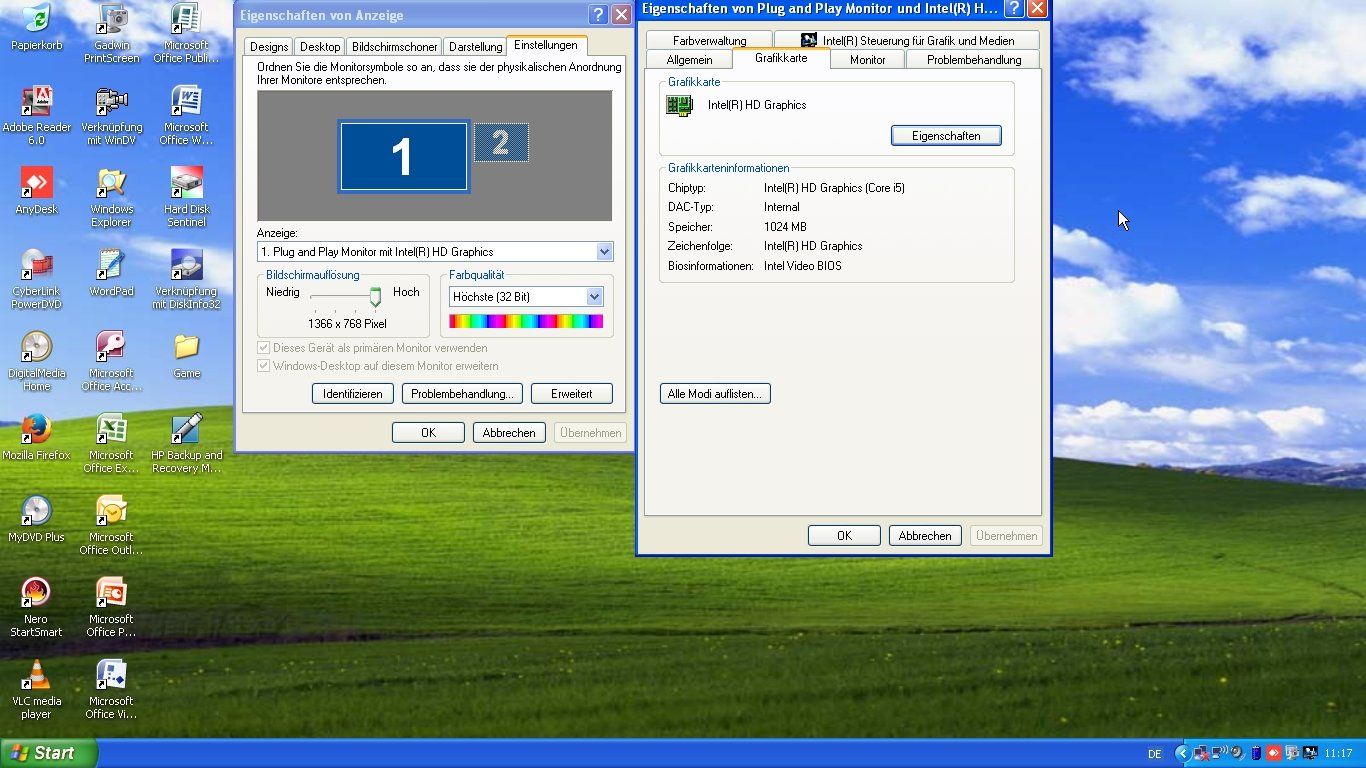1366x768 pixels.
Task: Select the Nero StartSmart icon
Action: click(x=36, y=608)
